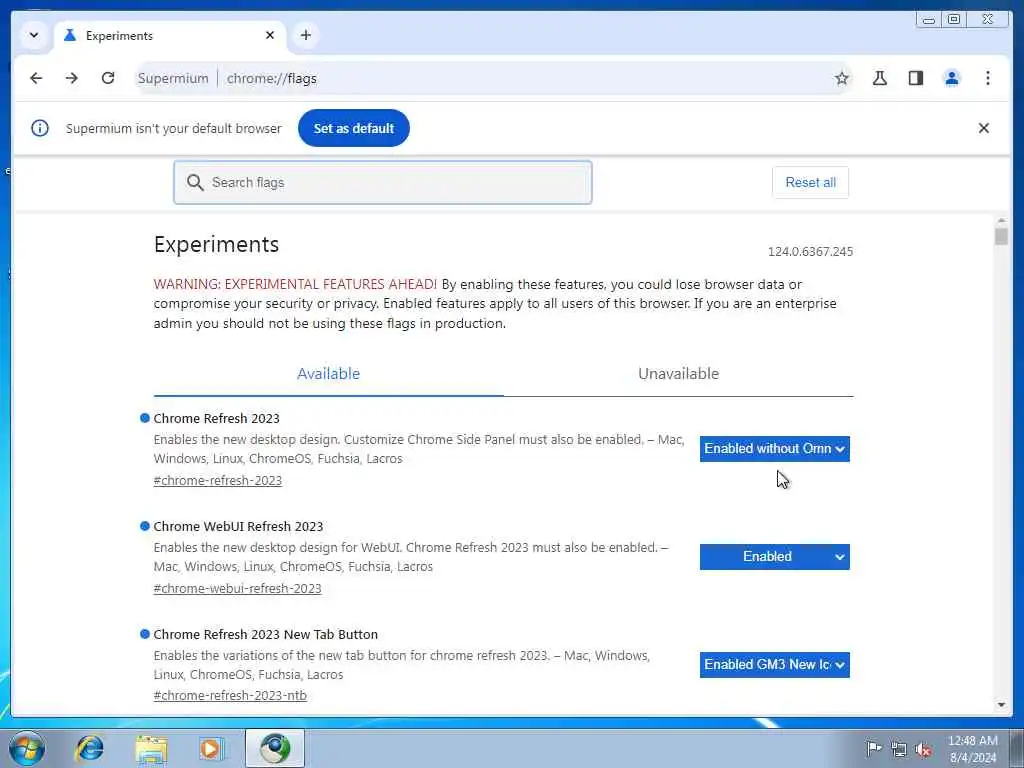1024x768 pixels.
Task: Click the network tray icon
Action: 899,749
